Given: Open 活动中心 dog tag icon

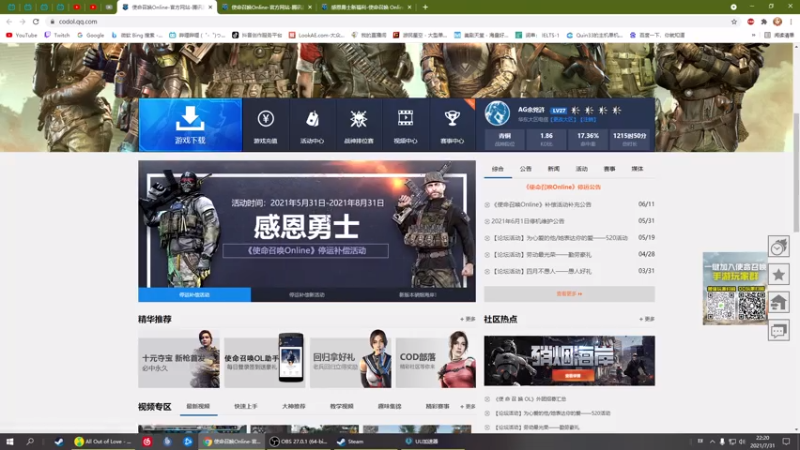Looking at the screenshot, I should [312, 125].
